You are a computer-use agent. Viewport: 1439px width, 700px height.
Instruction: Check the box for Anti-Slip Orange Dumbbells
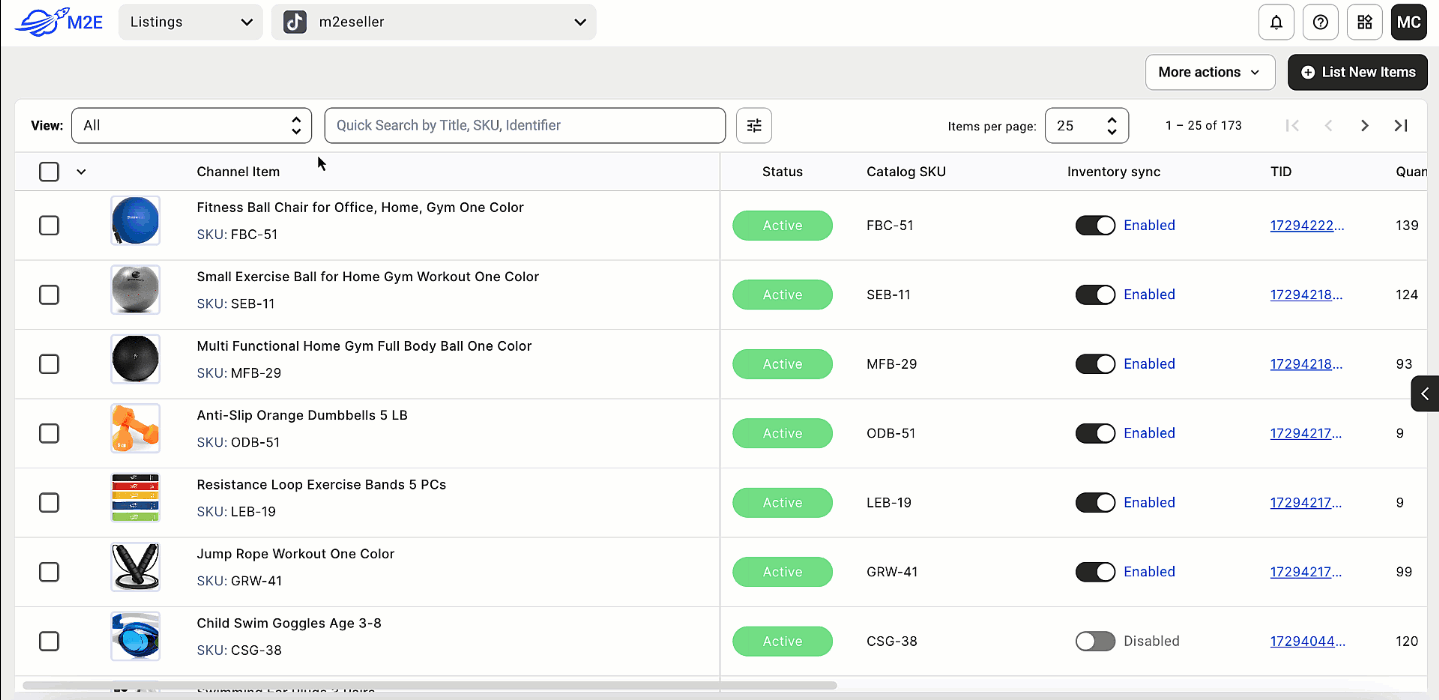coord(49,433)
